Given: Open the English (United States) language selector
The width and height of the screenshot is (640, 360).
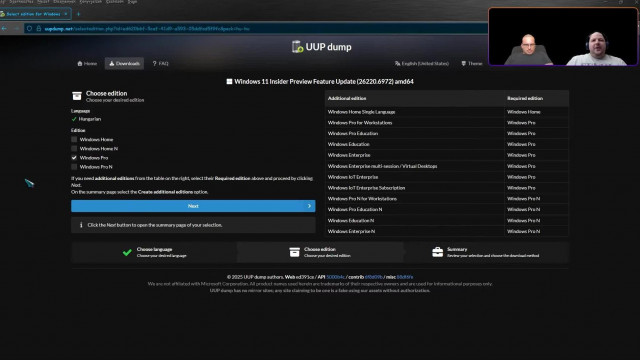Looking at the screenshot, I should click(x=422, y=63).
